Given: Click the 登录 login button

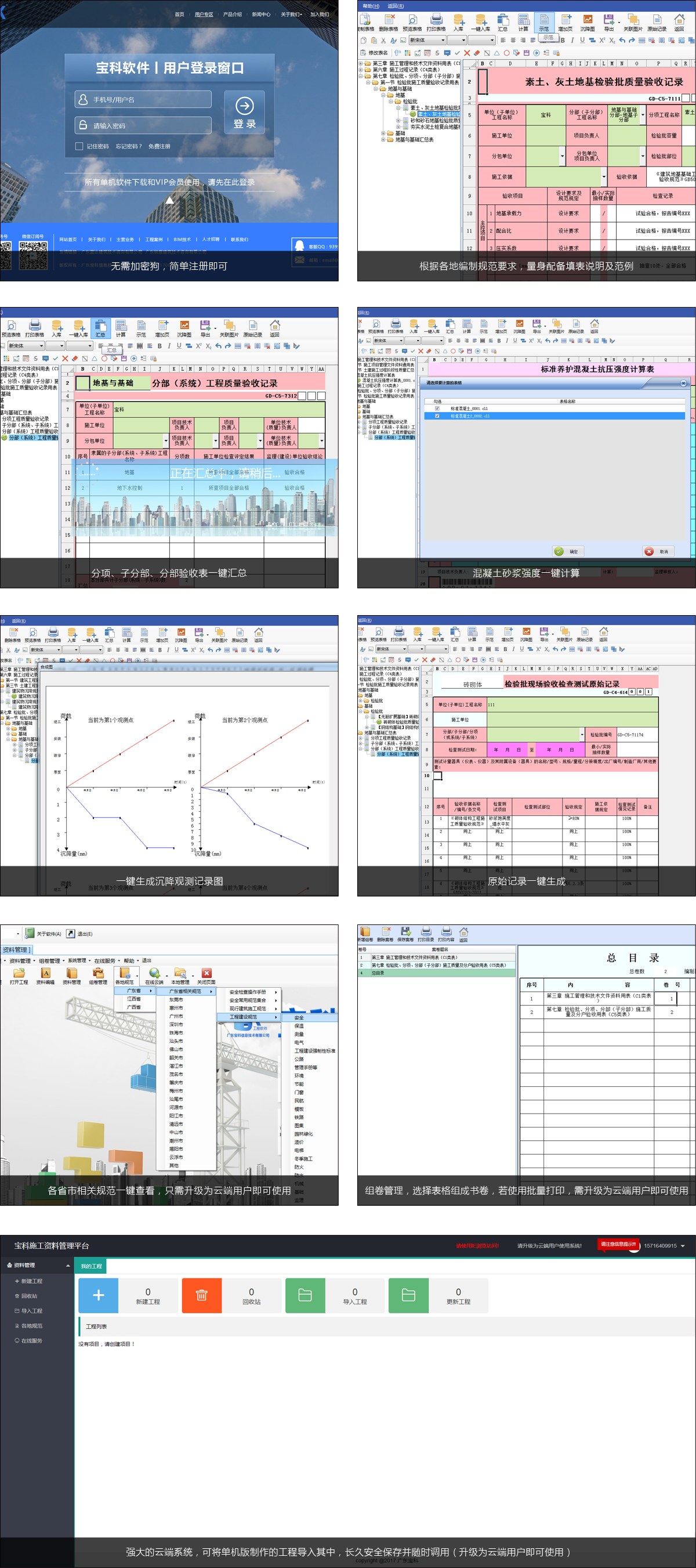Looking at the screenshot, I should pyautogui.click(x=244, y=113).
